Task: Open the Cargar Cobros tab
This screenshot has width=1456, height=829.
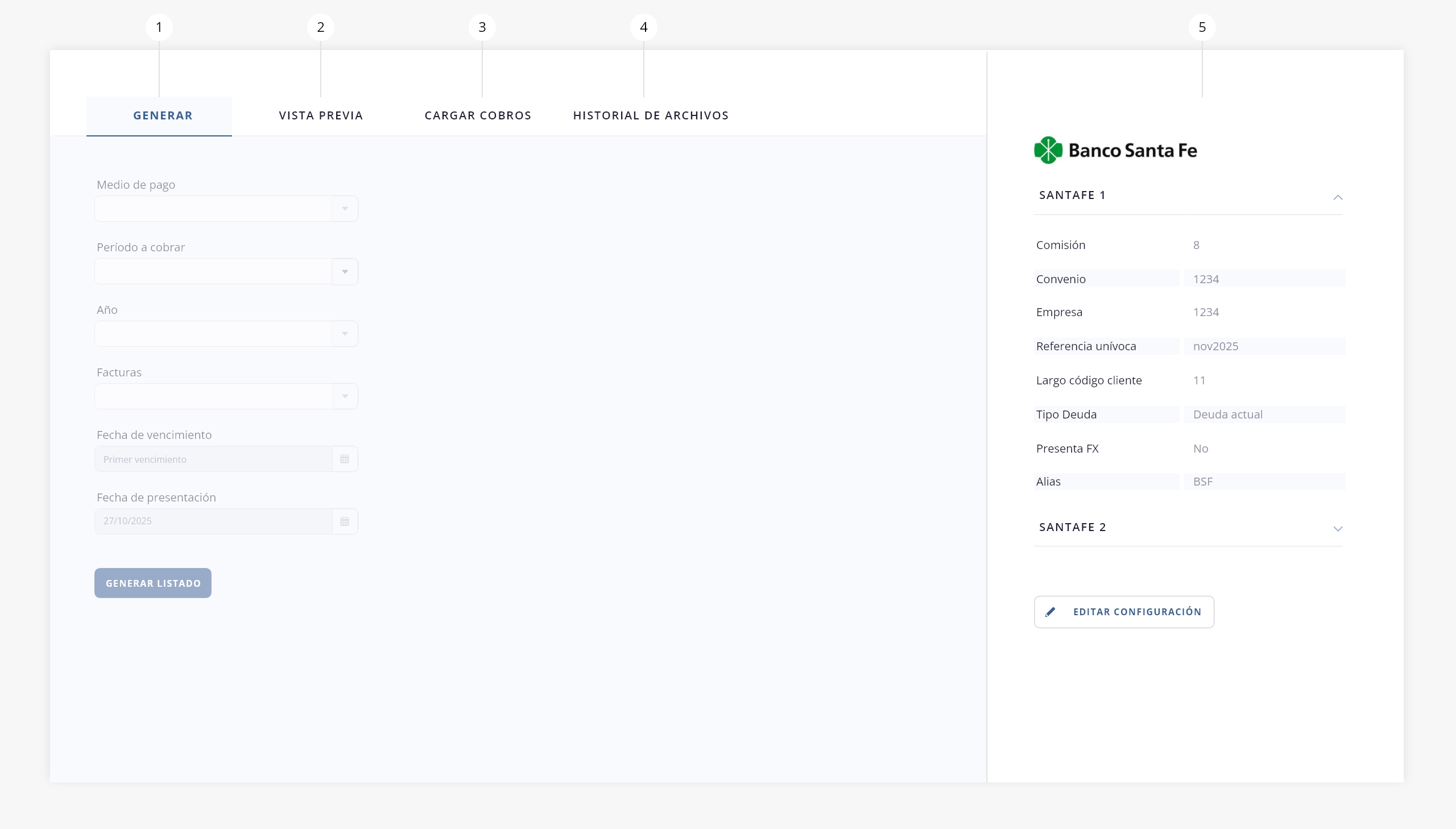Action: point(478,115)
